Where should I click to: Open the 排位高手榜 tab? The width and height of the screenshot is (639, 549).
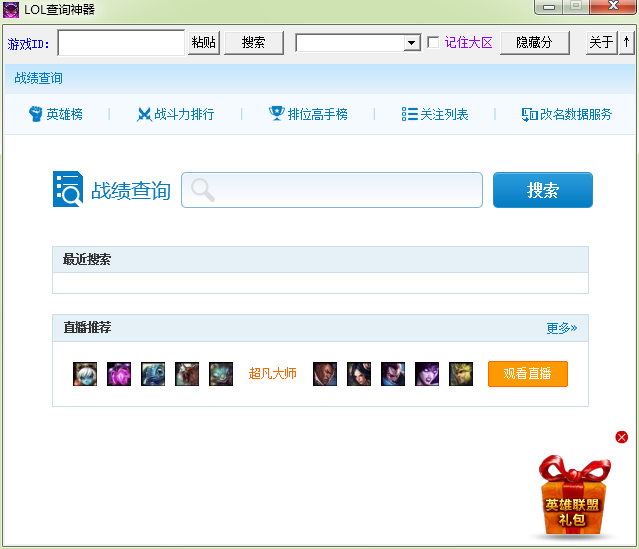[308, 114]
